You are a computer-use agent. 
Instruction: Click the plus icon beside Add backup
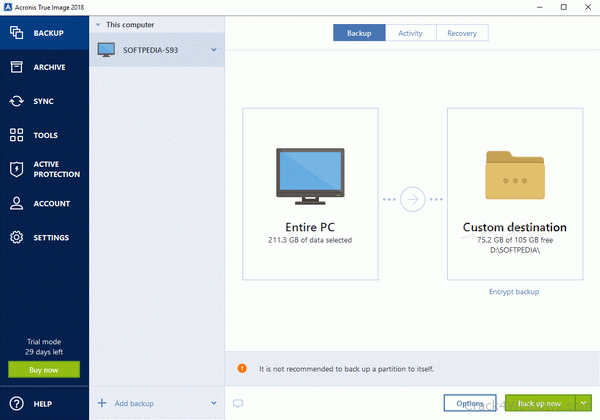point(102,403)
